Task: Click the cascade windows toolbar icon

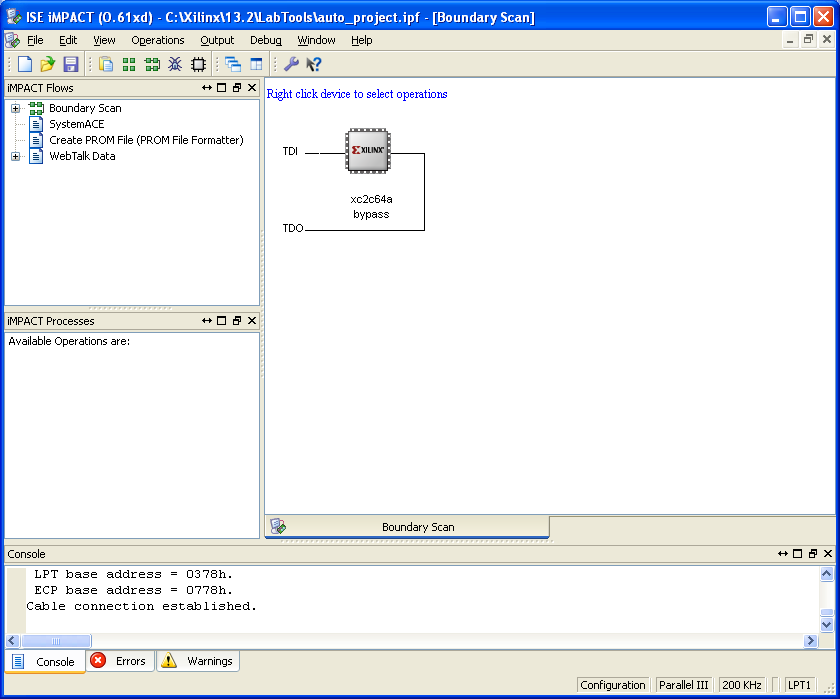Action: click(x=233, y=64)
